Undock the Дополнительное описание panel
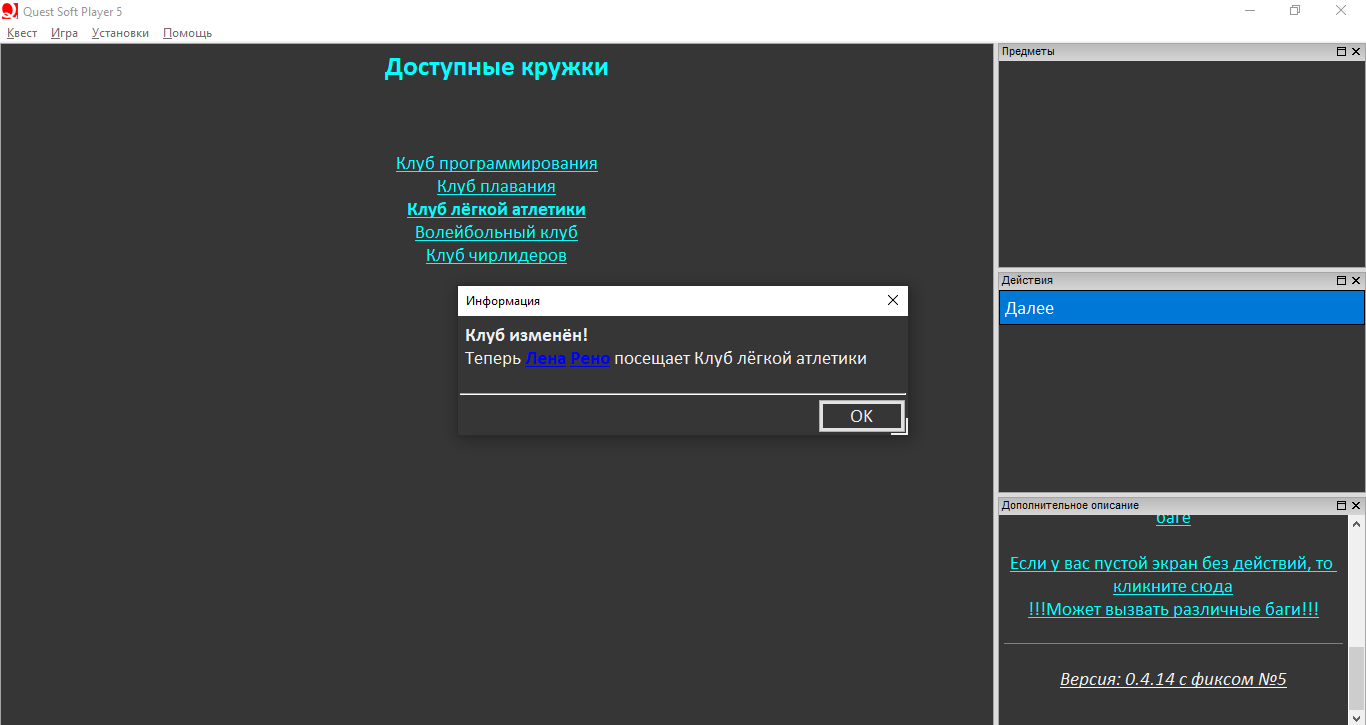Screen dimensions: 1366x725 pos(1341,506)
